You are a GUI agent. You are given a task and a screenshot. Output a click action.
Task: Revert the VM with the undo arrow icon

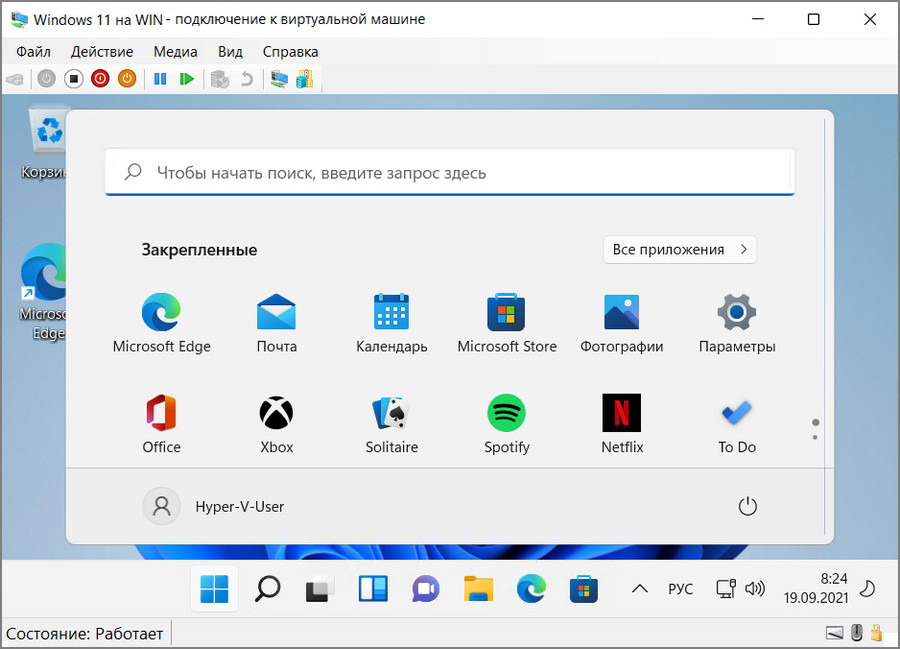[x=247, y=79]
